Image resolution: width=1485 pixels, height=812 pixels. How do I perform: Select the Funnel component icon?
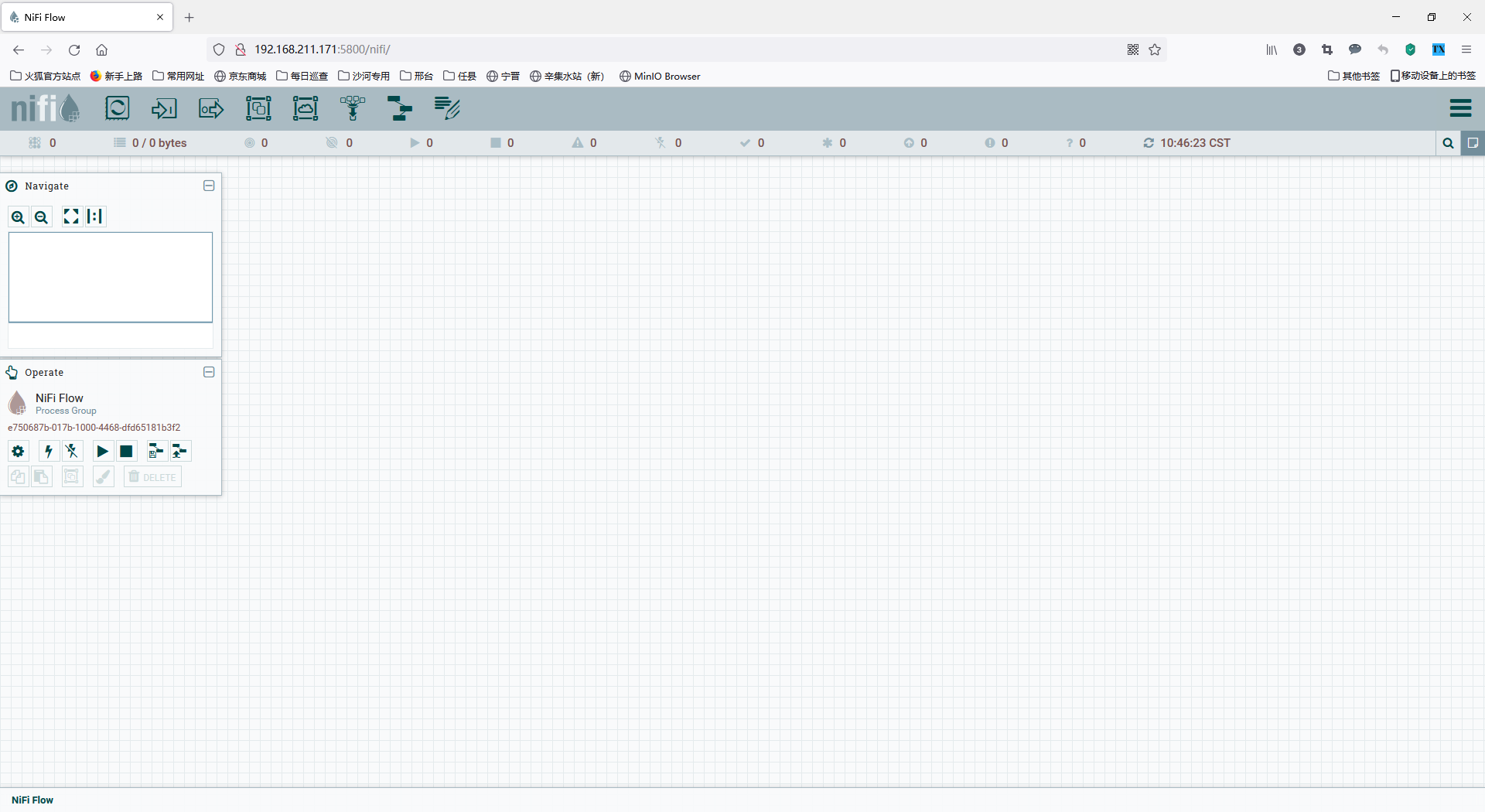pos(353,108)
